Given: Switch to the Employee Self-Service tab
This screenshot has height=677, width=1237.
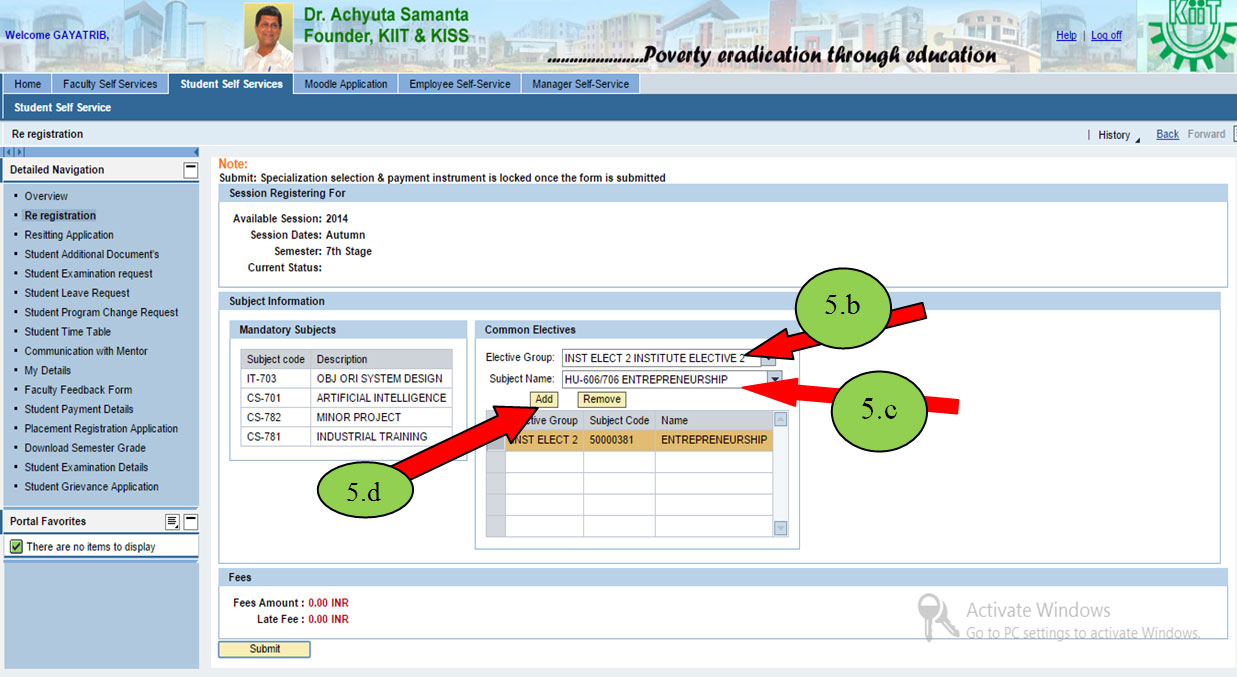Looking at the screenshot, I should coord(459,84).
